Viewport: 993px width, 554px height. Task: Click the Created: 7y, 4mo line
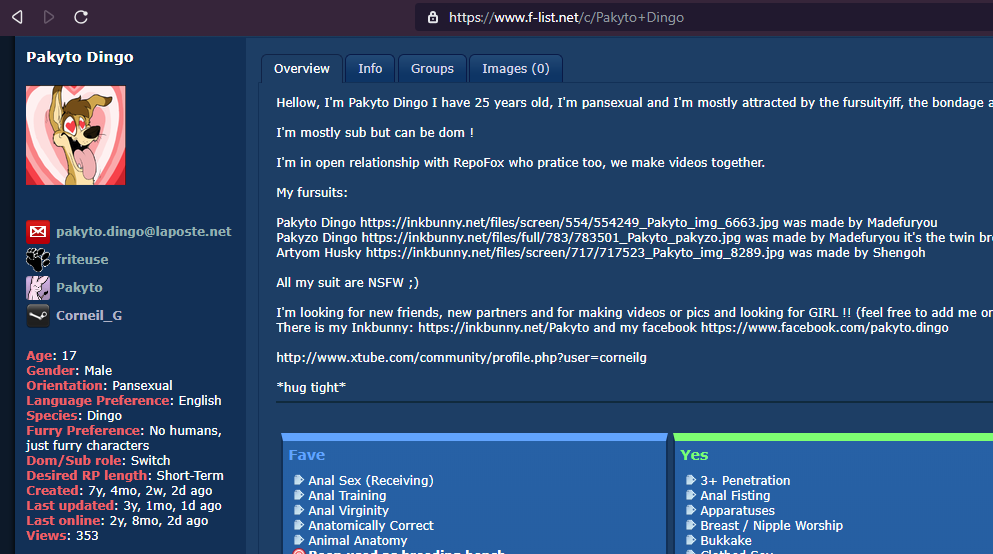click(119, 491)
